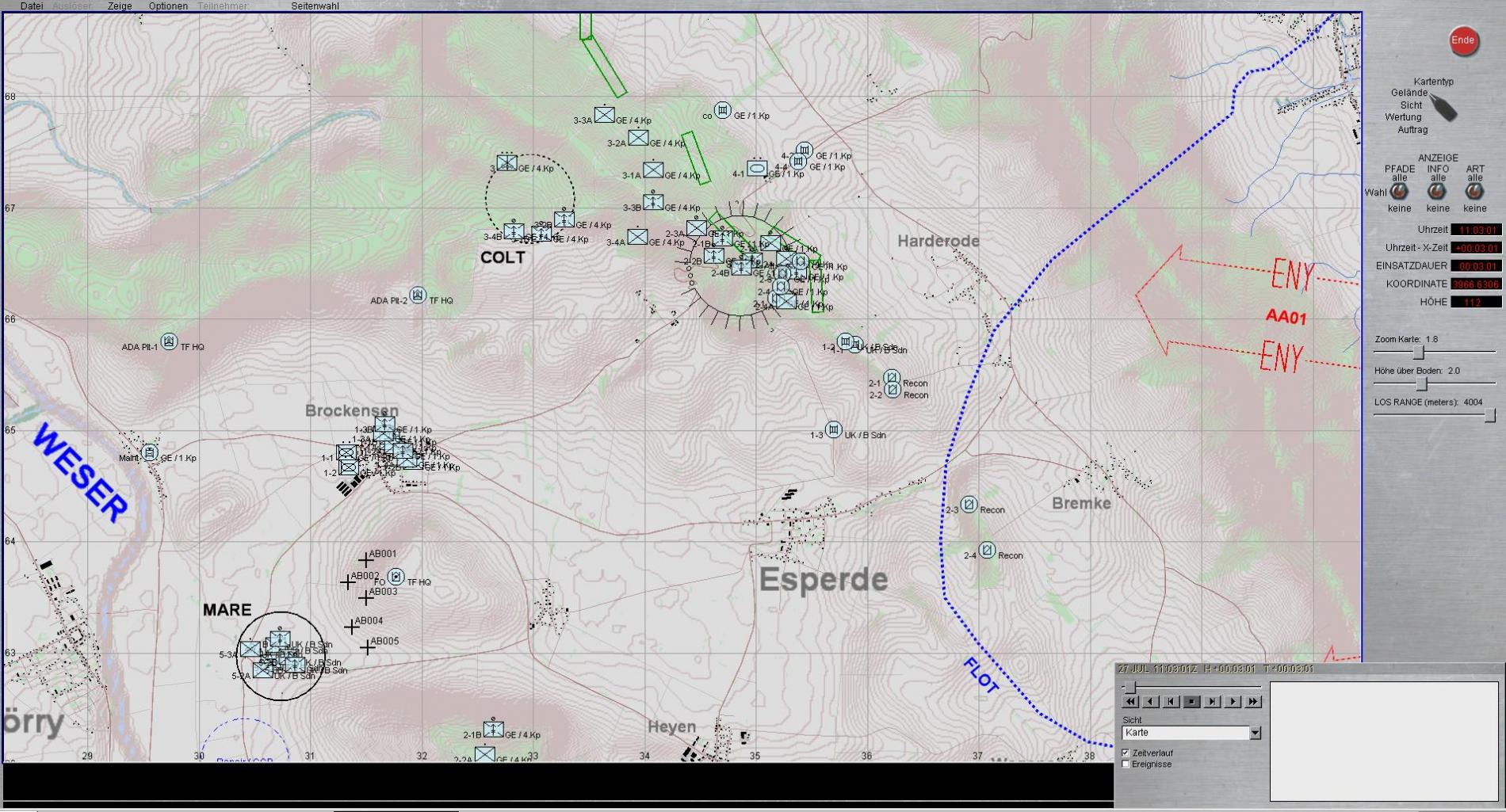Enable the Ereignisse checkbox

[x=1126, y=764]
